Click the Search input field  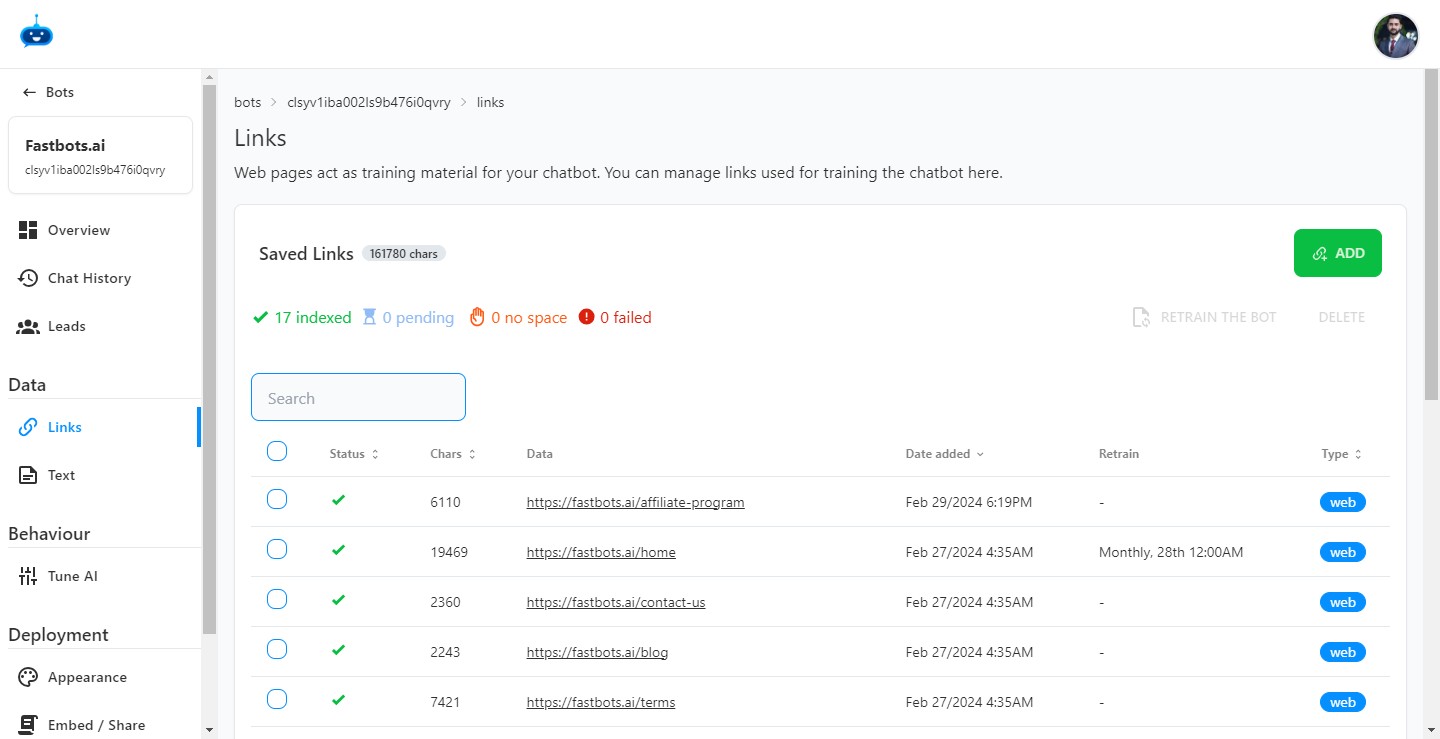[x=358, y=398]
